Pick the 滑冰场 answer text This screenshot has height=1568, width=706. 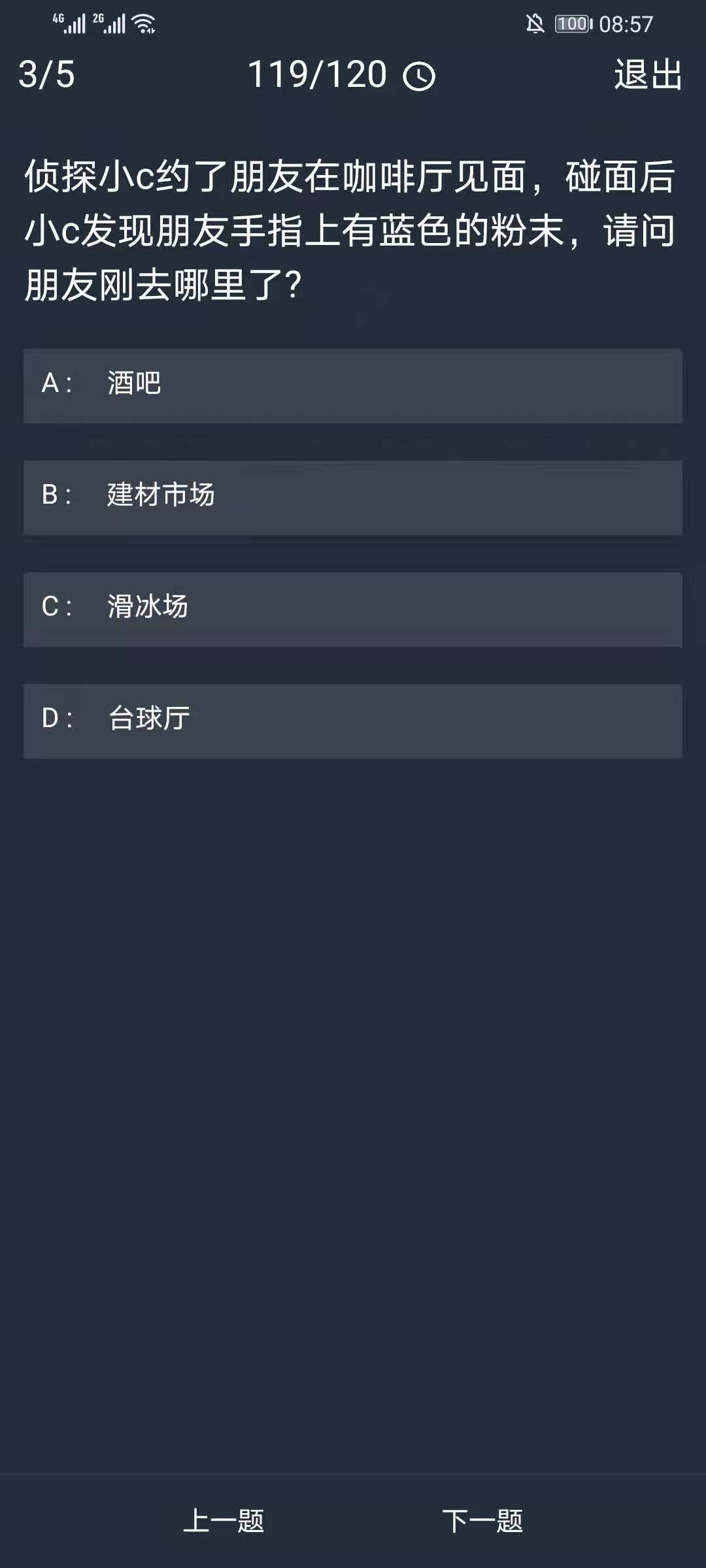pyautogui.click(x=148, y=607)
